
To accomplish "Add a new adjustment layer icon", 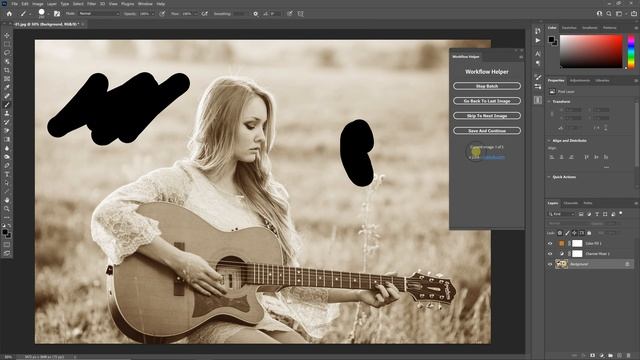I will [601, 356].
